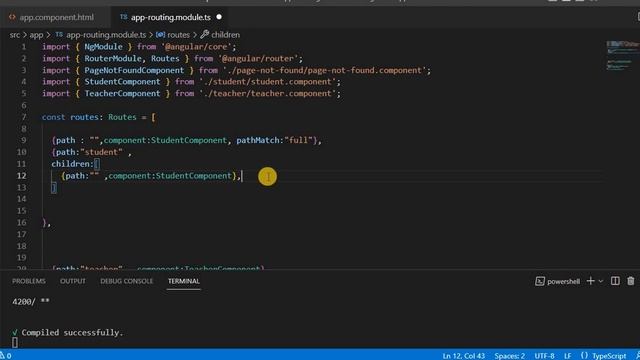The image size is (640, 360).
Task: Click the braces icon beside TypeScript
Action: click(x=584, y=356)
